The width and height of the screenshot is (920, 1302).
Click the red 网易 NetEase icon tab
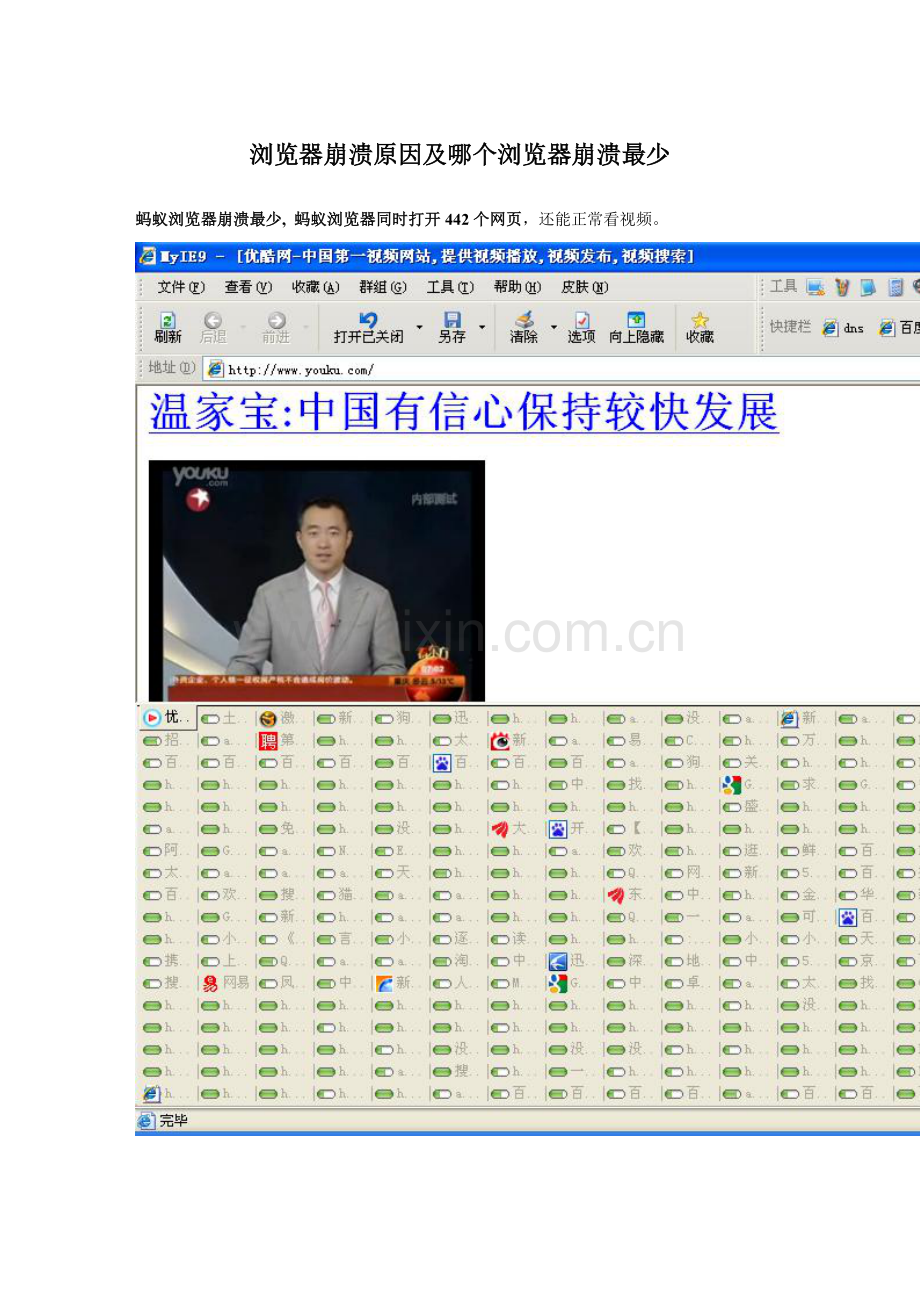(209, 983)
